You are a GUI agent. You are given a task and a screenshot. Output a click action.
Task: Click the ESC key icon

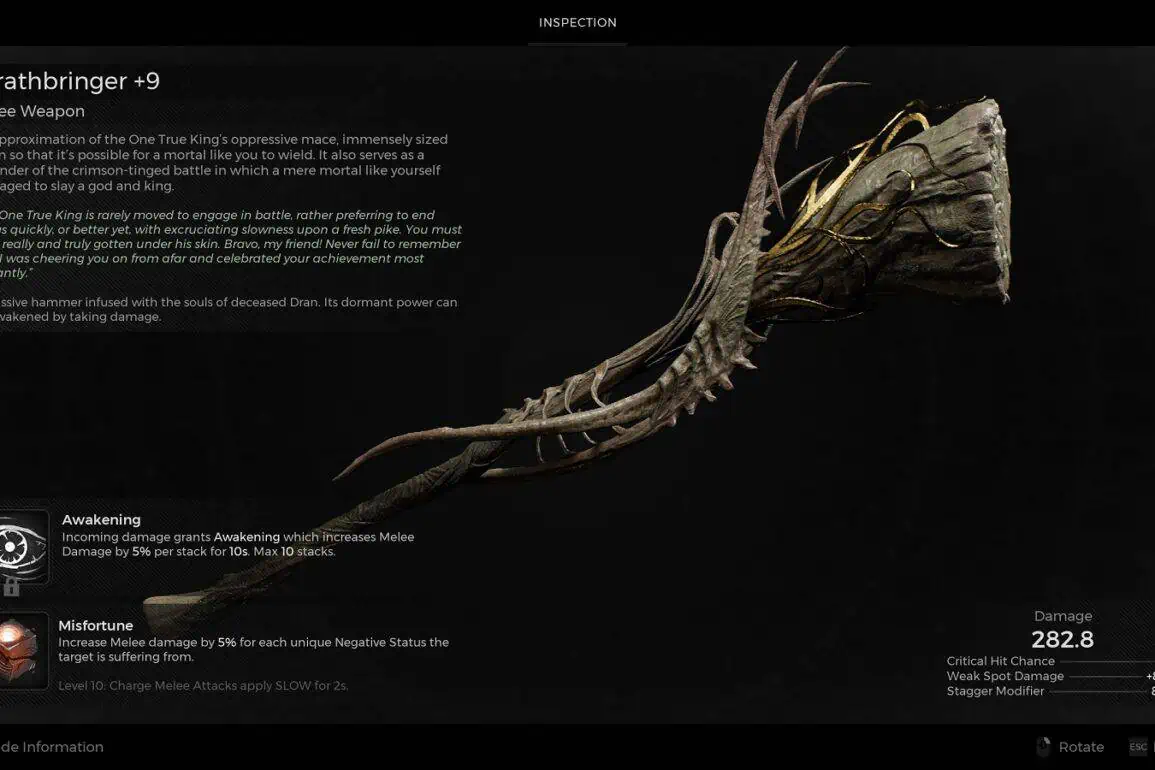coord(1138,746)
